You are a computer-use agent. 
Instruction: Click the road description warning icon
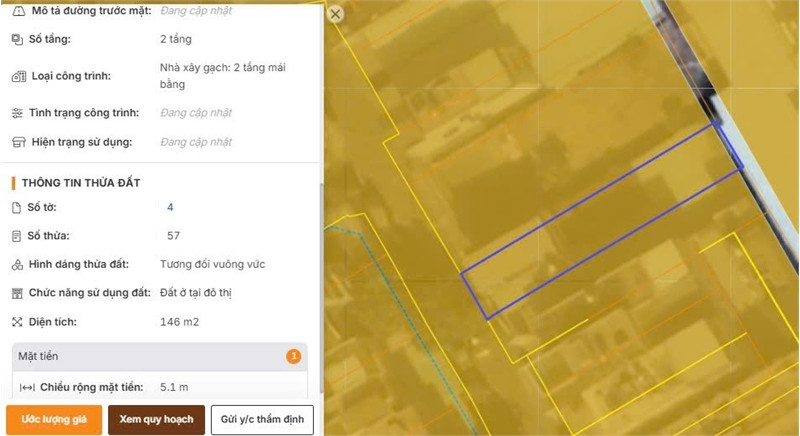click(18, 11)
